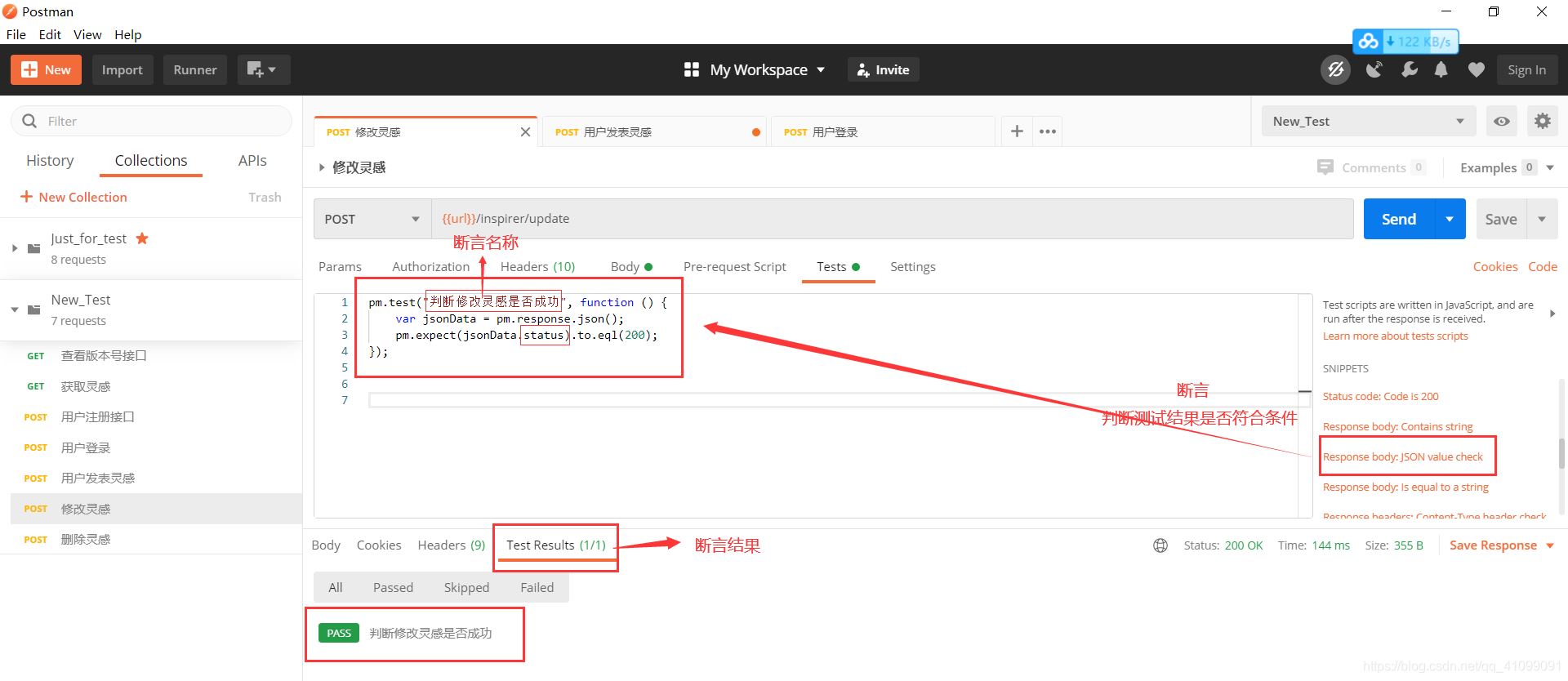Open Save Response dropdown
This screenshot has width=1568, height=681.
pos(1501,545)
